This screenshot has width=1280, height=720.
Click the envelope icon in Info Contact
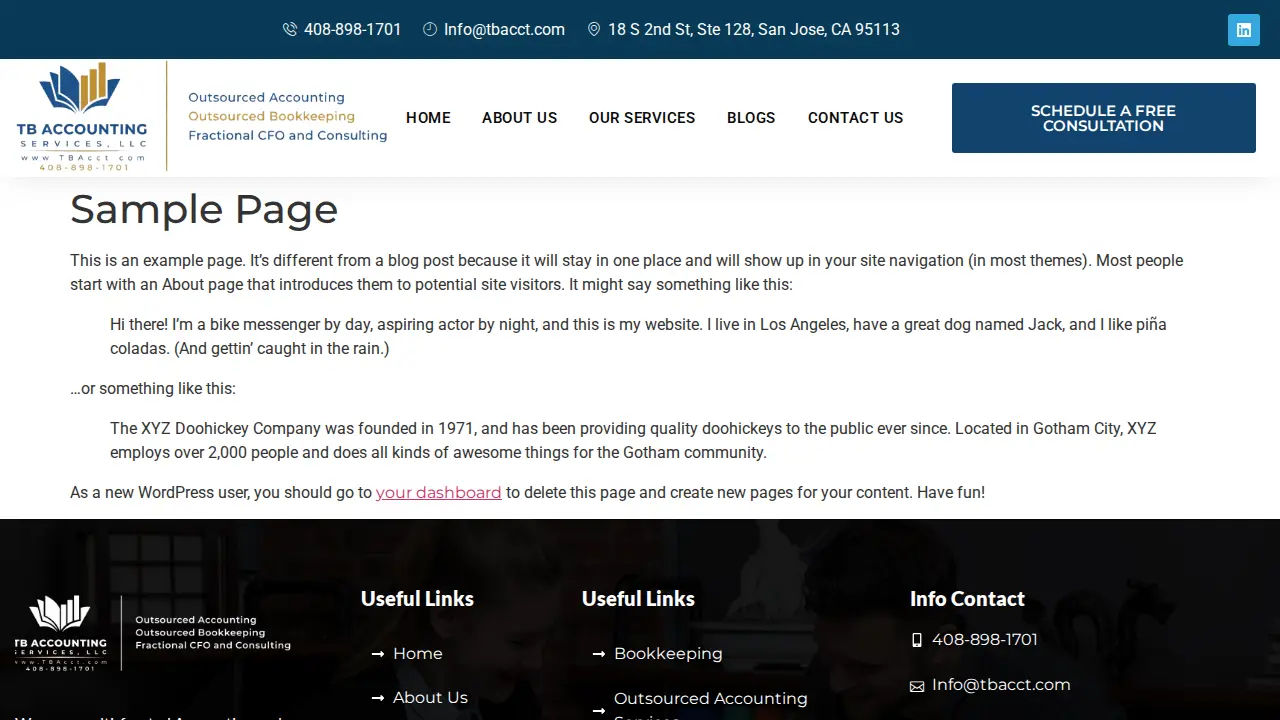coord(917,686)
